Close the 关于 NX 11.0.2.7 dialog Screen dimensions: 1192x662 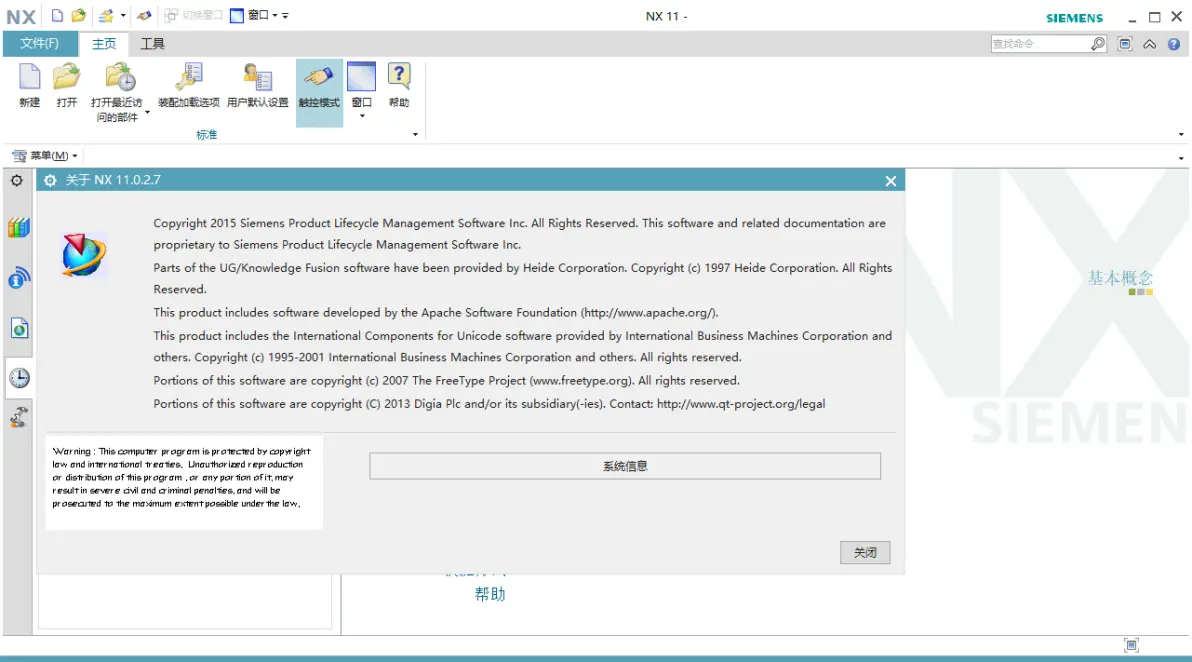(x=891, y=181)
